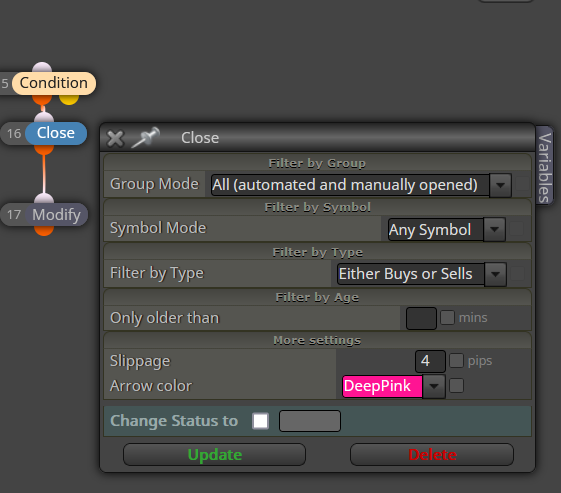Click orange output connector under Modify block
The height and width of the screenshot is (493, 561).
44,230
